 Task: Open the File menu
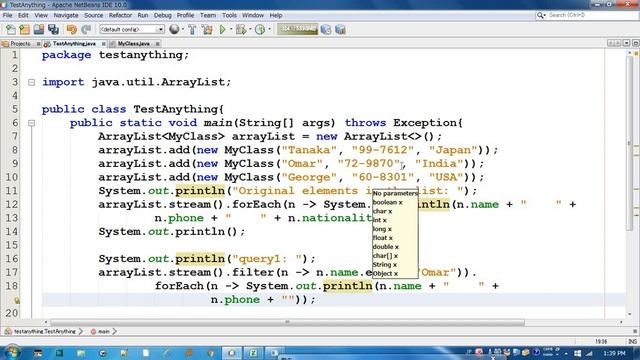point(7,15)
